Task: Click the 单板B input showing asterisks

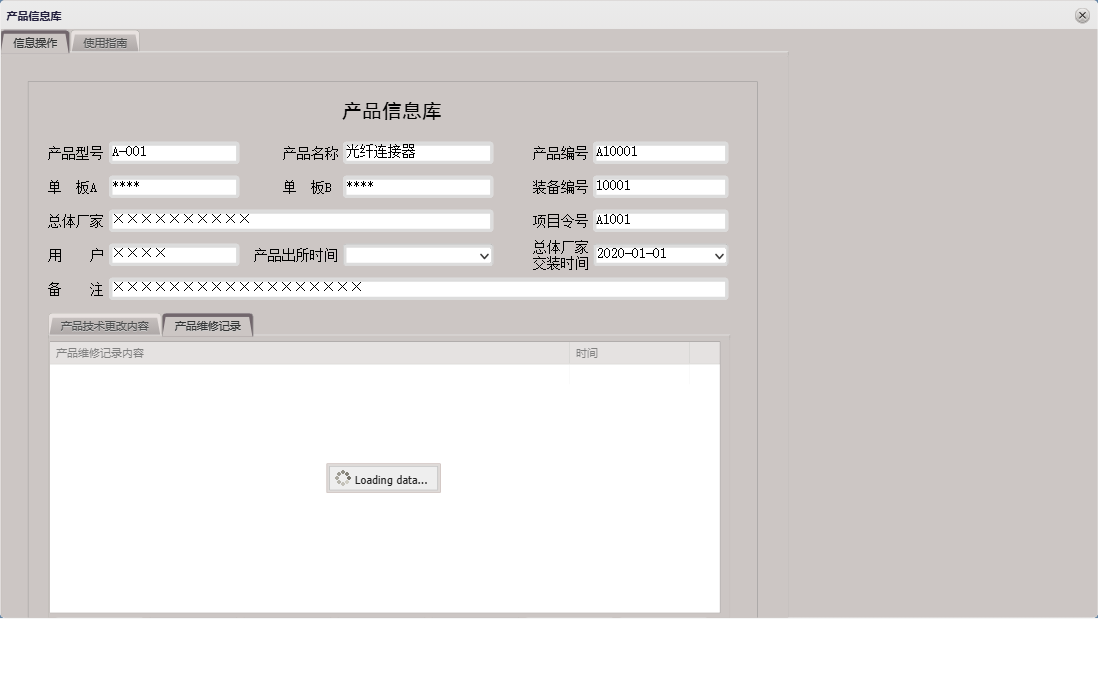Action: (x=418, y=186)
